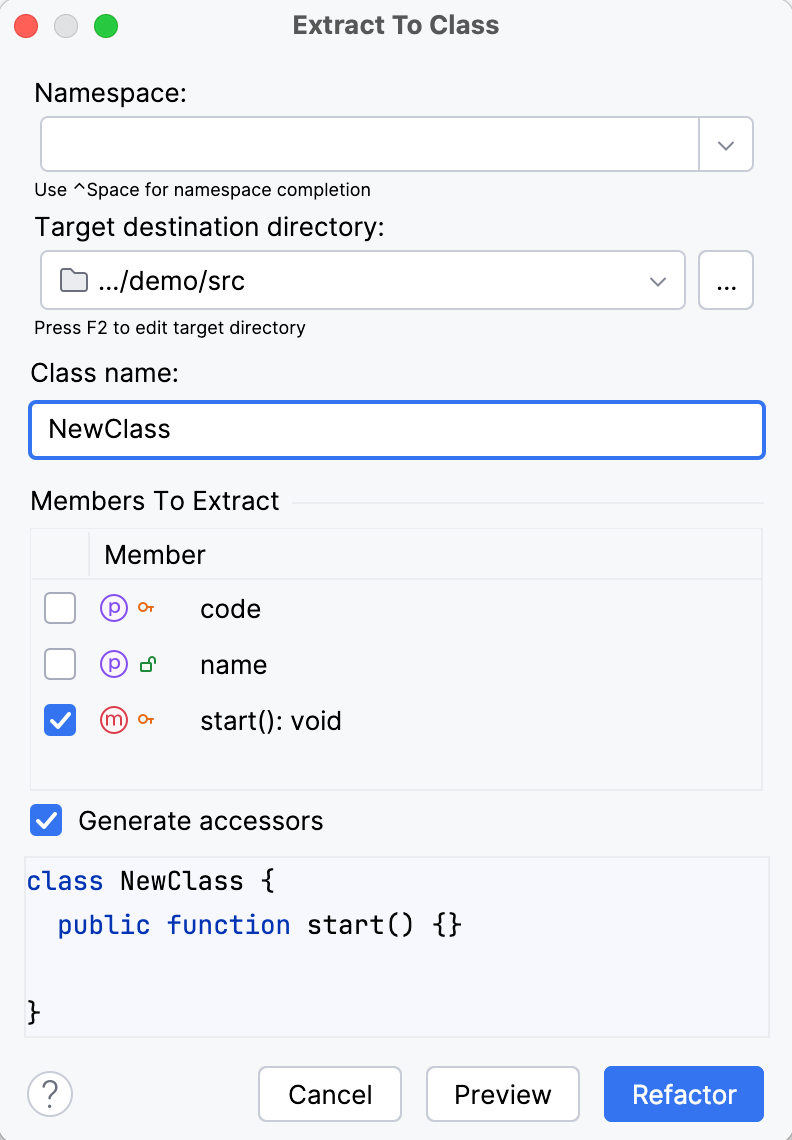Viewport: 792px width, 1140px height.
Task: Uncheck the start() method
Action: coord(59,720)
